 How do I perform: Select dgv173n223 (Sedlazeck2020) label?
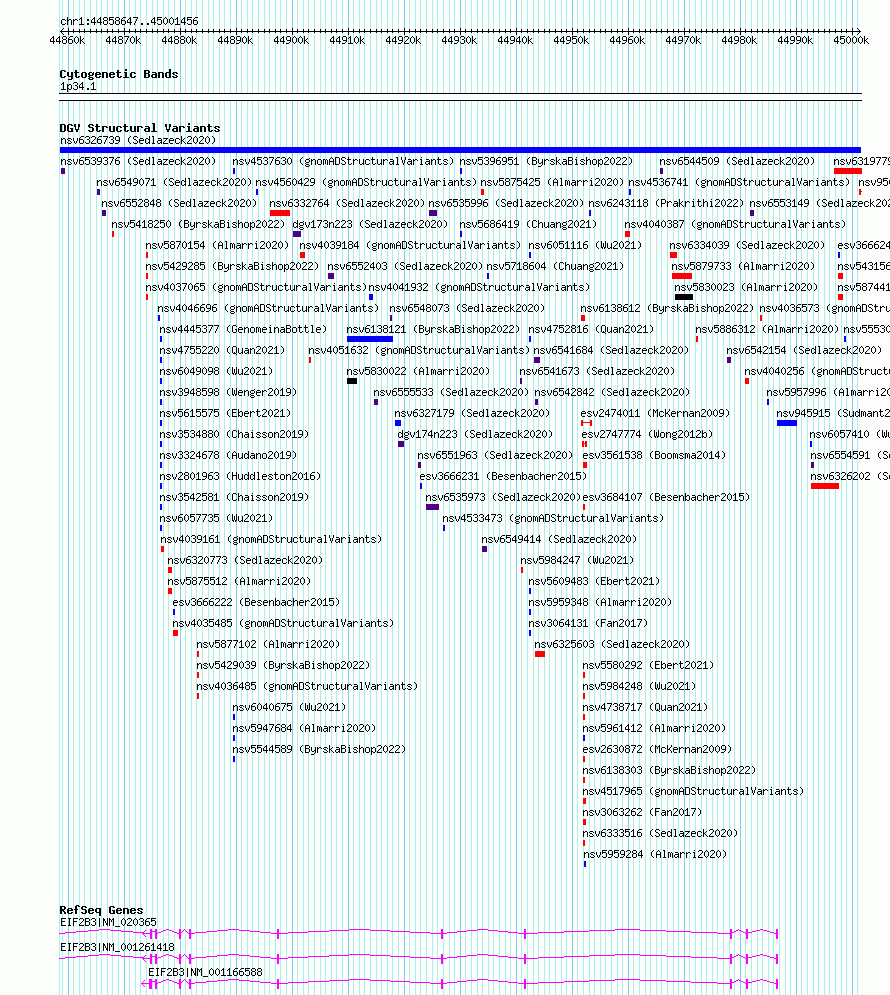pos(370,224)
